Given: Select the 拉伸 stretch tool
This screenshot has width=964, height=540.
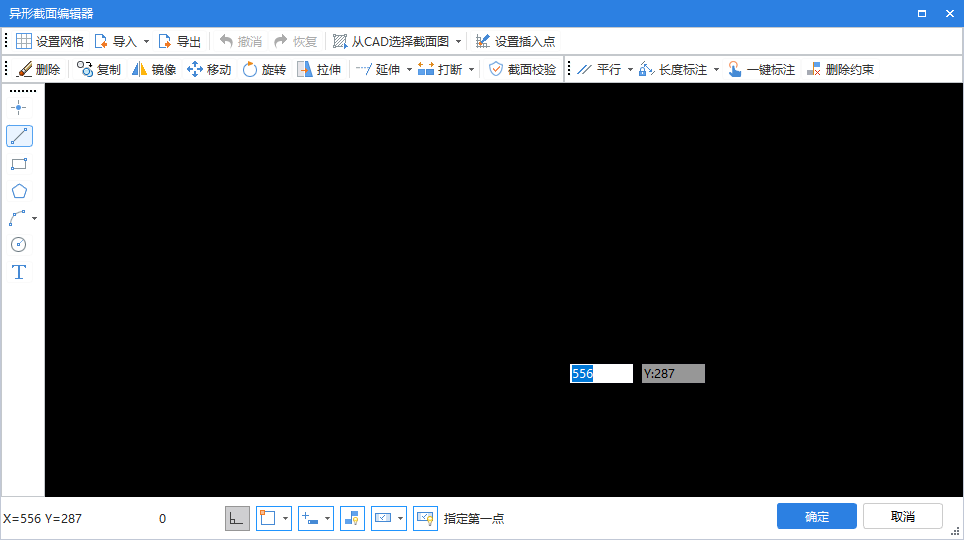Looking at the screenshot, I should click(319, 69).
